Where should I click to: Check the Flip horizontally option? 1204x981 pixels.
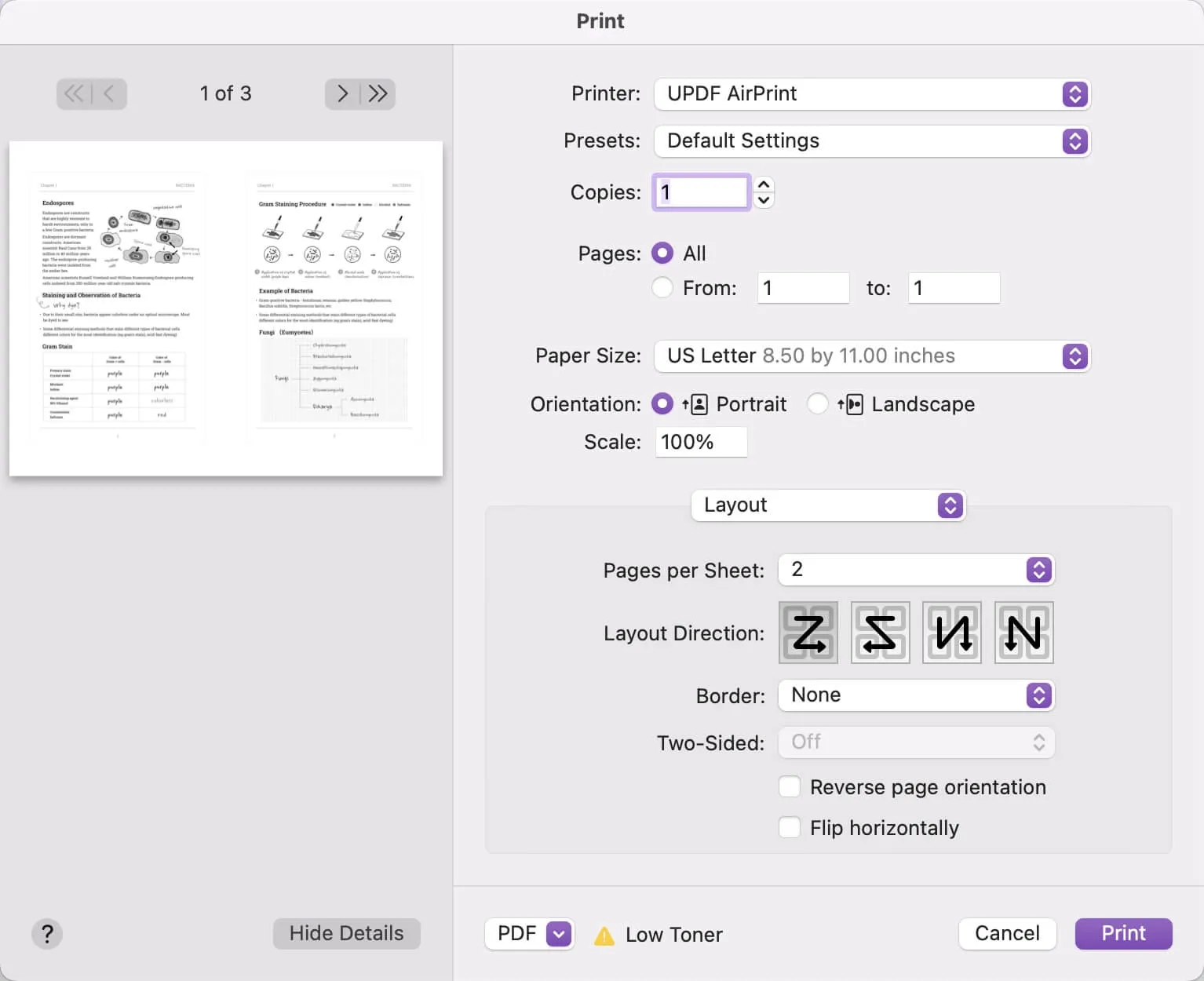[x=790, y=828]
